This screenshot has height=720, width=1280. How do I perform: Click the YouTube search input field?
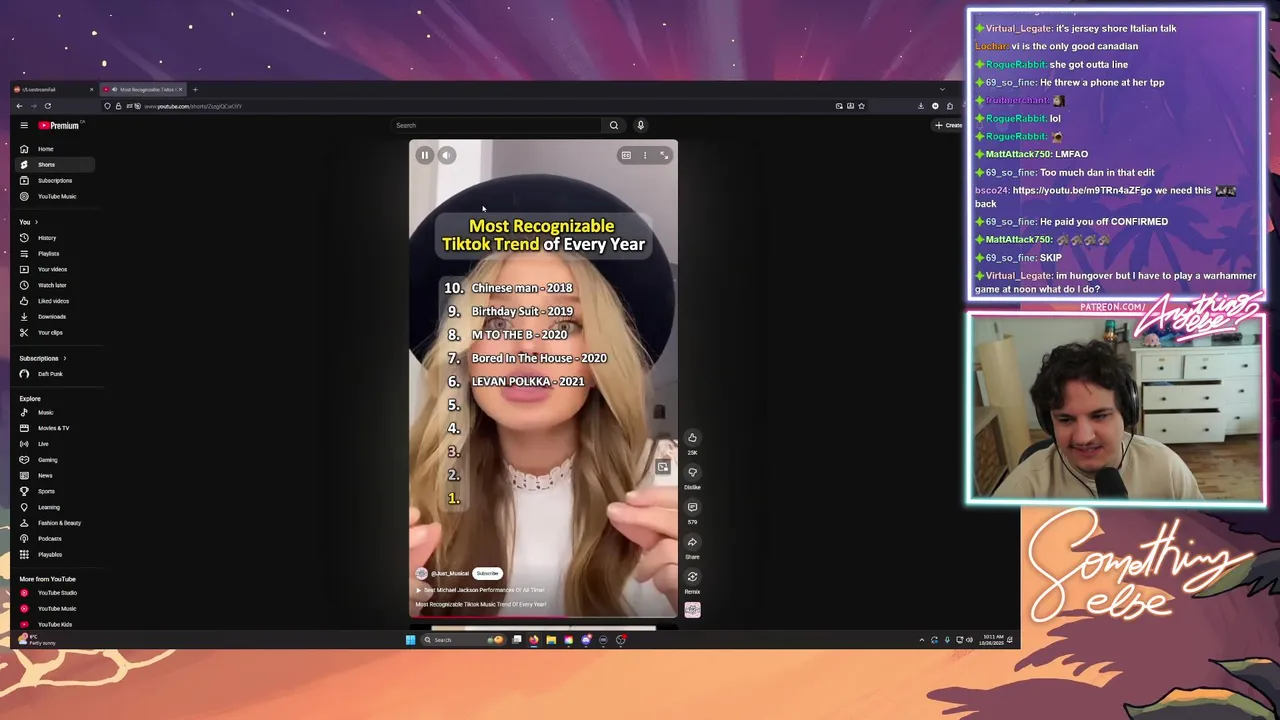[x=497, y=125]
